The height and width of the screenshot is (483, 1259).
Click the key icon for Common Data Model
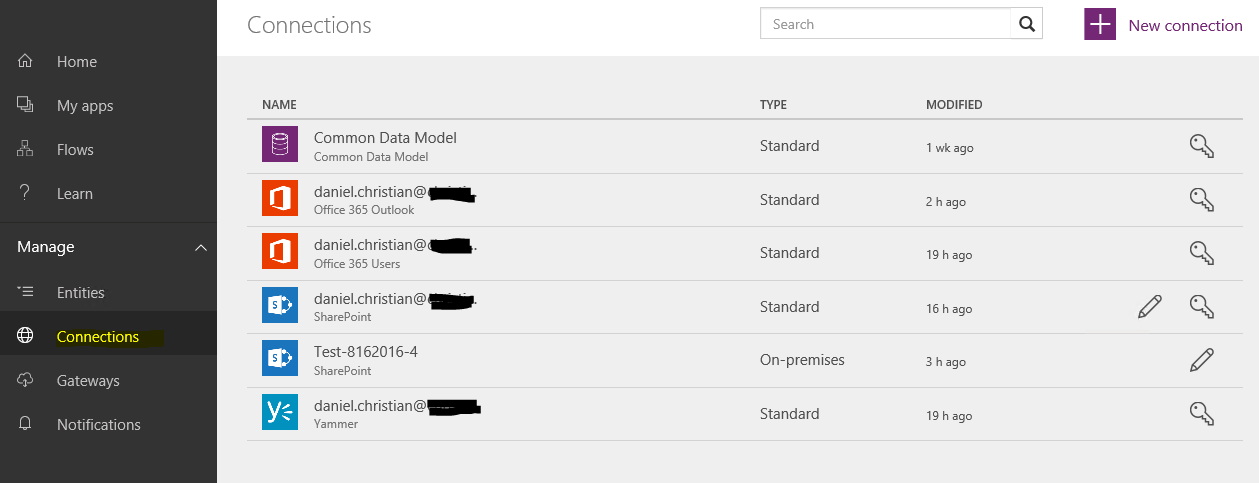tap(1202, 146)
